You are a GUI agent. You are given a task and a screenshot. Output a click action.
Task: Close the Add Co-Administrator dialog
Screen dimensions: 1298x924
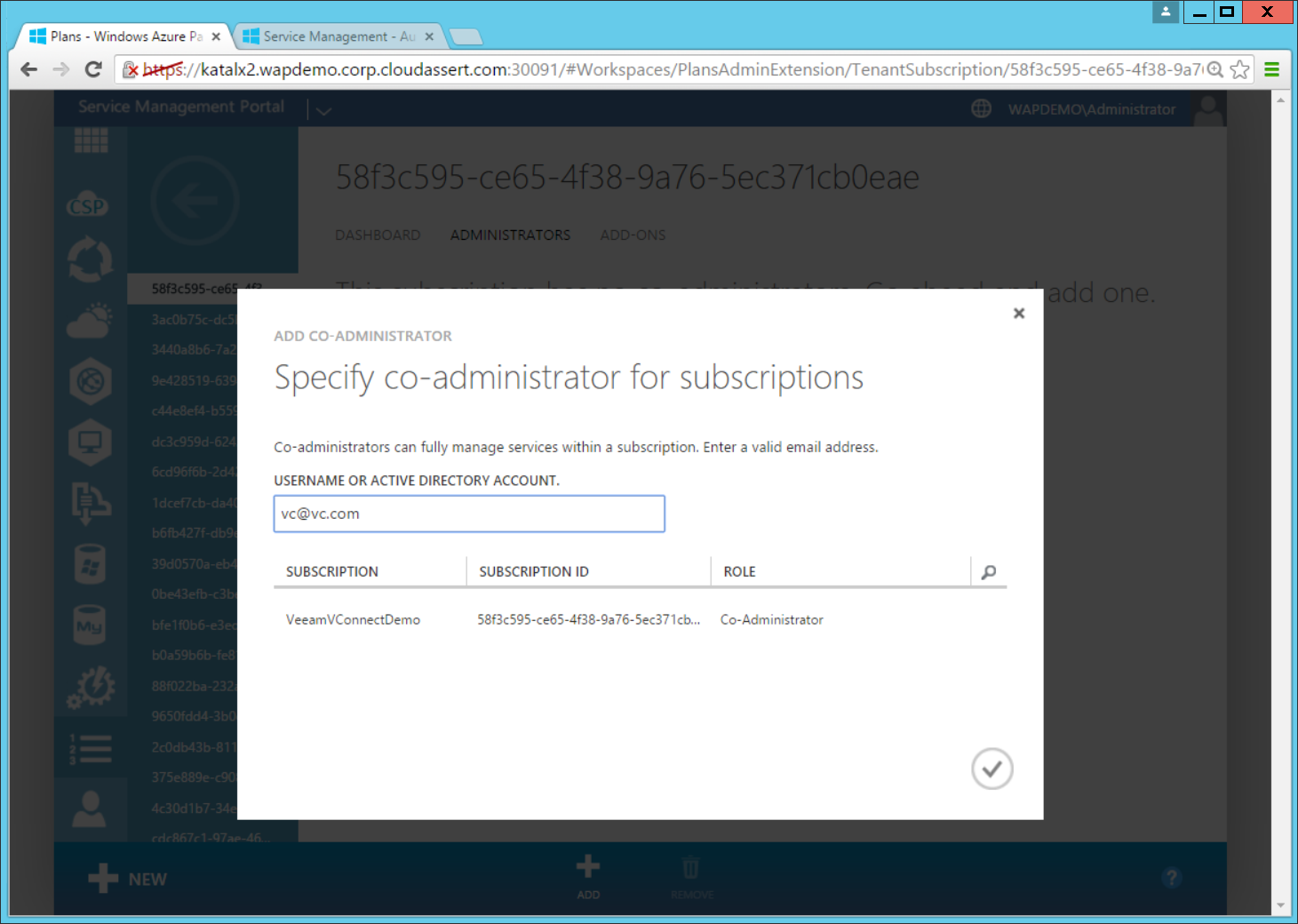coord(1019,313)
